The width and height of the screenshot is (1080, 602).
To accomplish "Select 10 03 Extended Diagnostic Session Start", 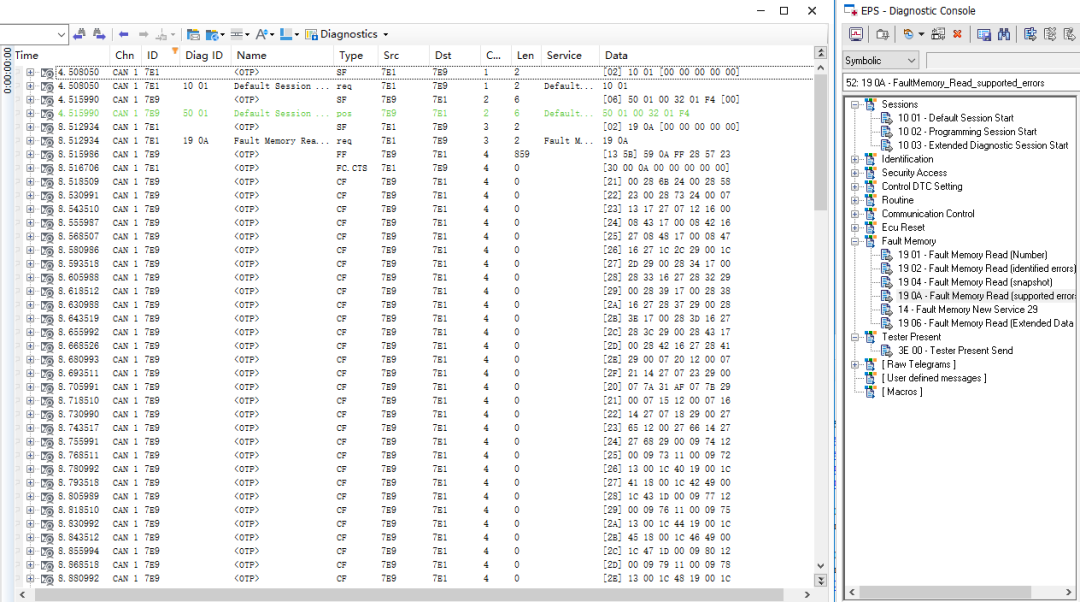I will point(982,145).
